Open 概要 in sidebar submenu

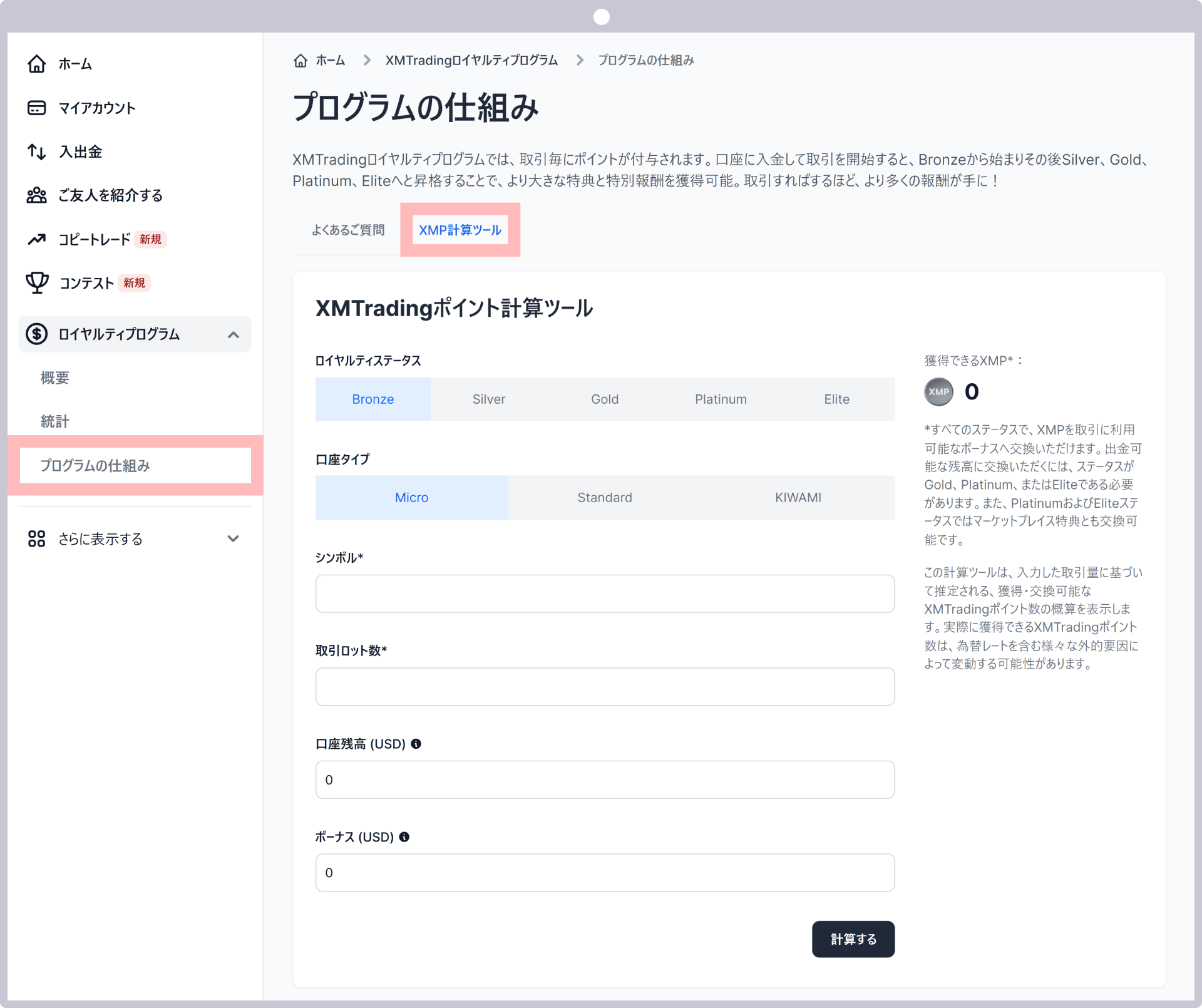[x=55, y=378]
